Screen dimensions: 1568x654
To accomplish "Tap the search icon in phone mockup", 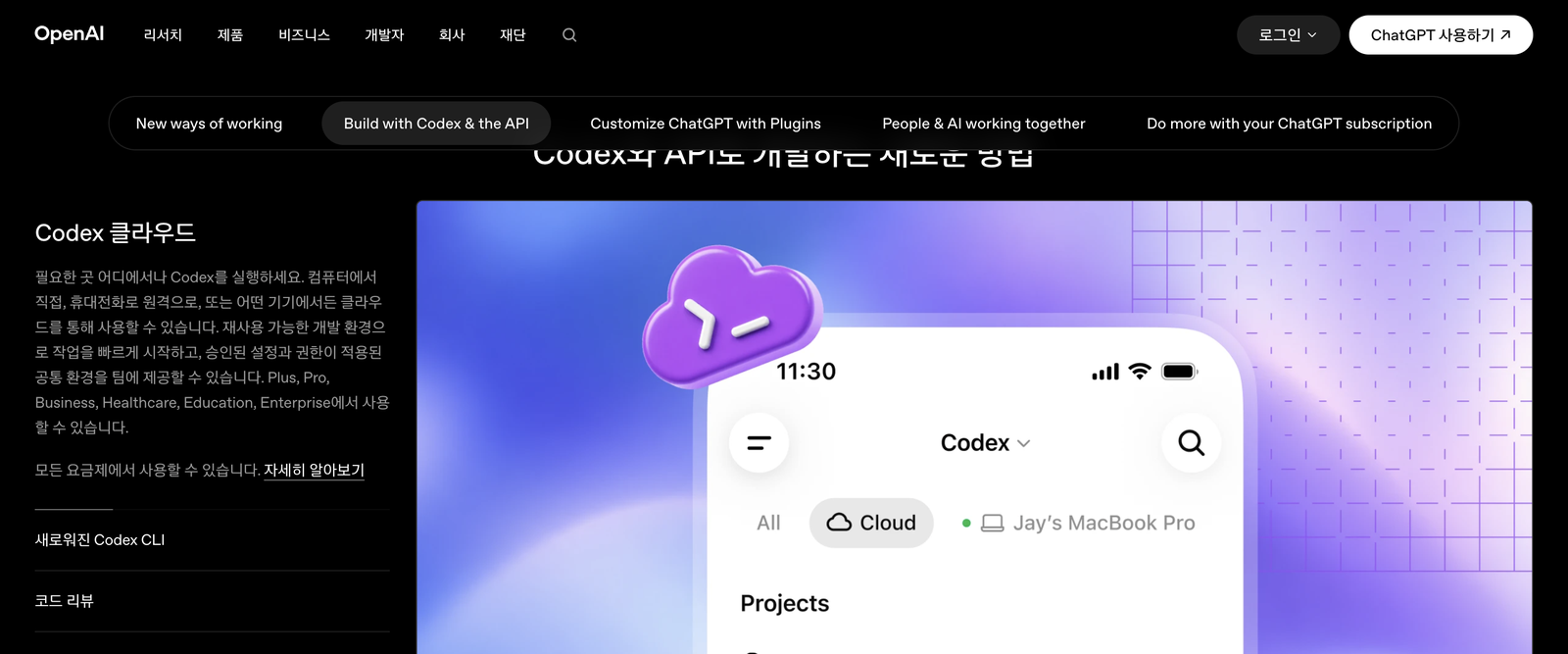I will click(x=1191, y=443).
